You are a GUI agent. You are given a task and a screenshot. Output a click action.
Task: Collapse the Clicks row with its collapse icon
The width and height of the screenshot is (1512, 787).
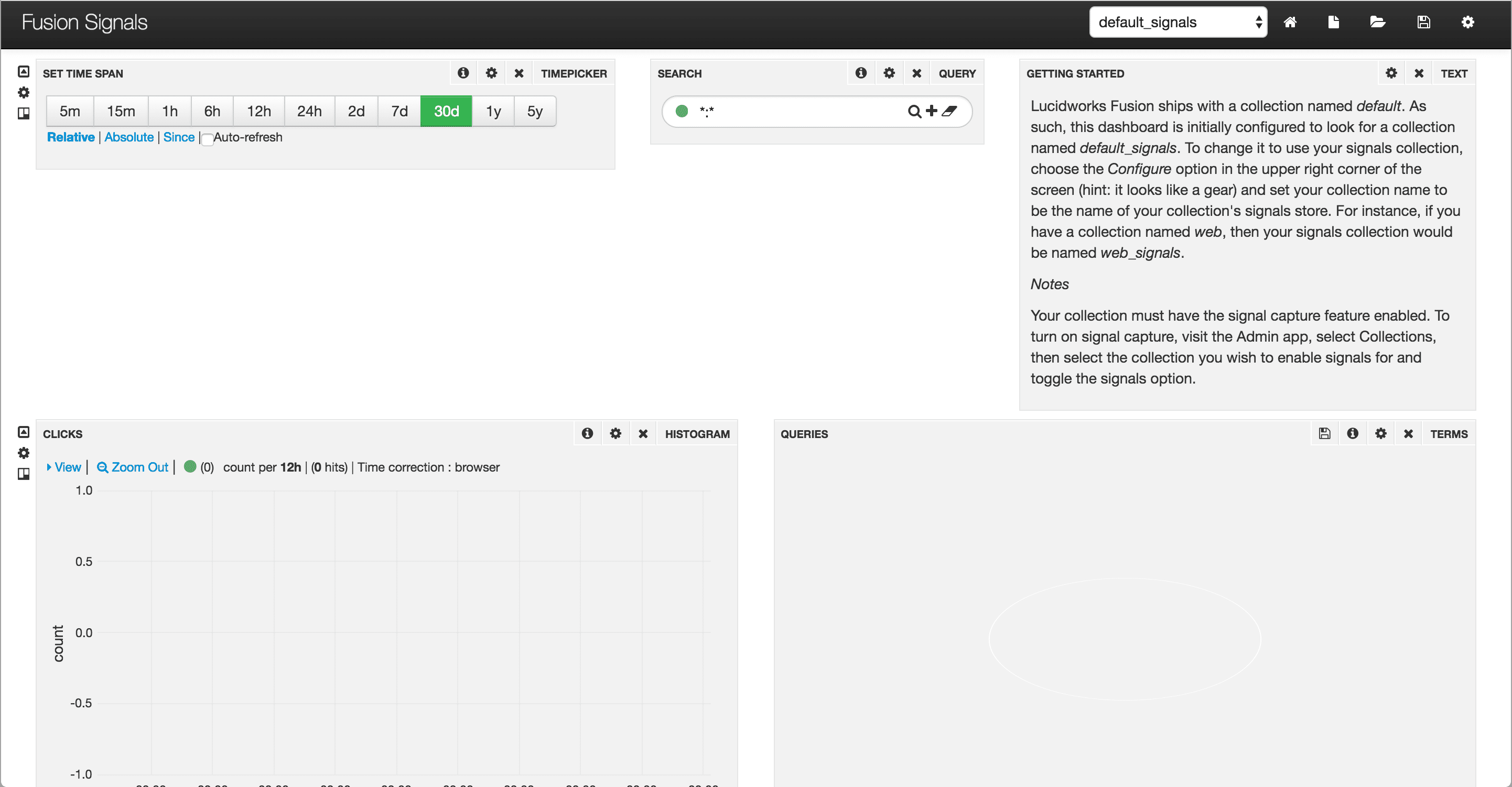[24, 432]
